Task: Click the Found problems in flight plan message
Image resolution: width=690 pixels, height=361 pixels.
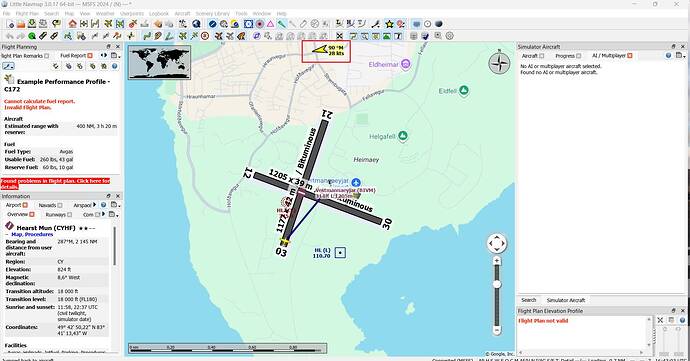Action: pyautogui.click(x=55, y=184)
